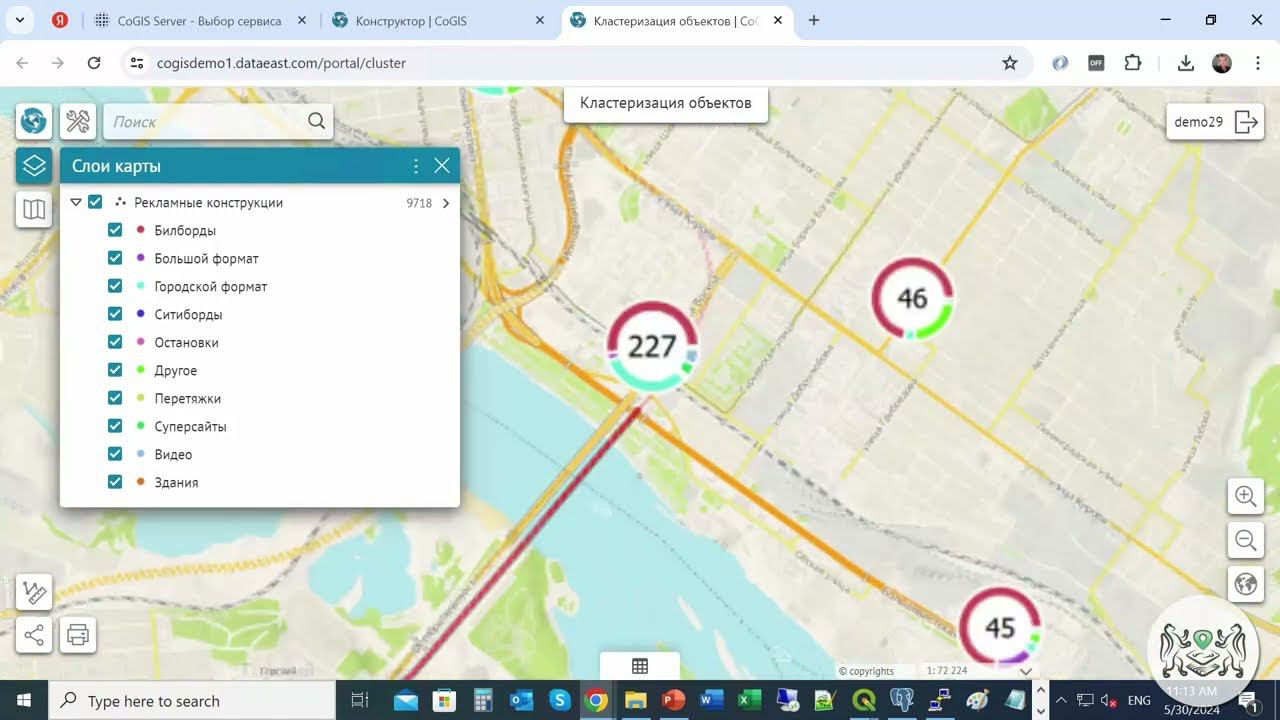Open Skype from the taskbar
Screen dimensions: 1280x720
(x=559, y=700)
